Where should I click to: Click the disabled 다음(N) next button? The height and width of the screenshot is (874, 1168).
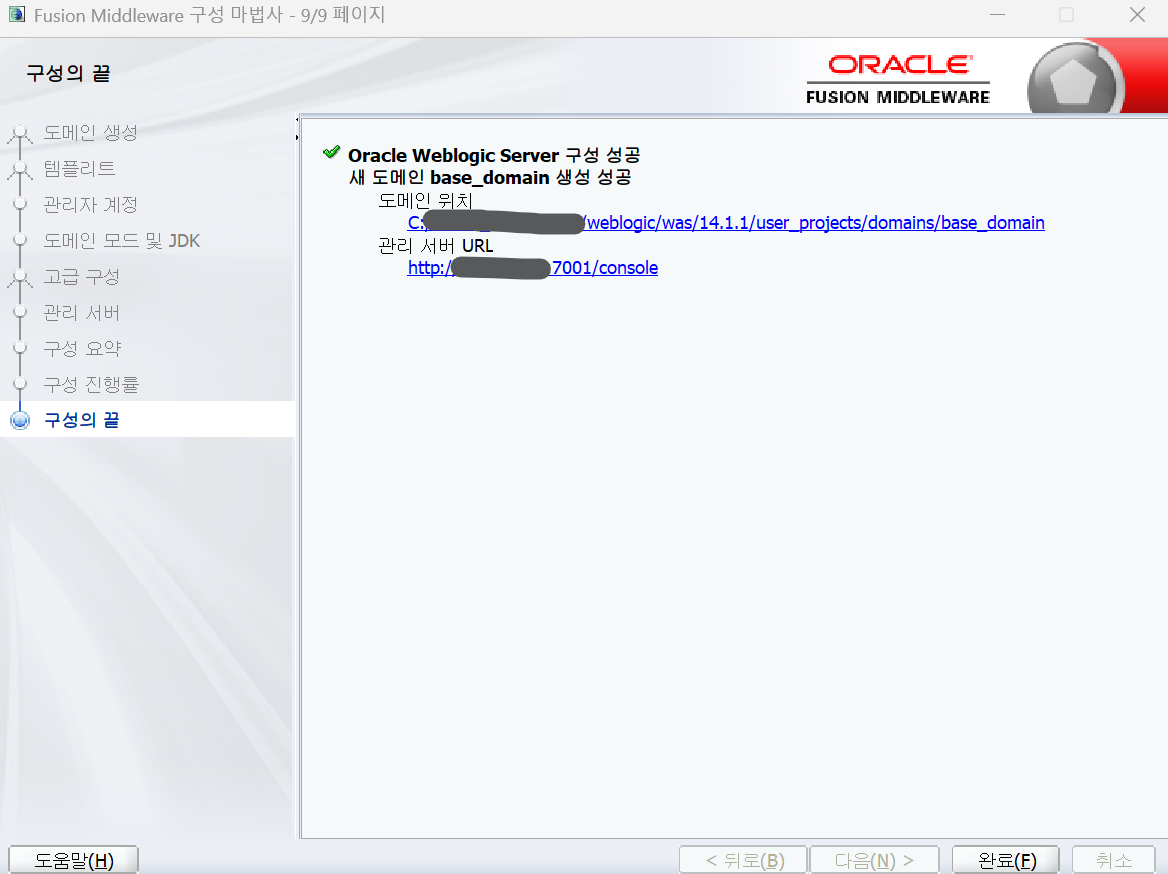click(874, 860)
